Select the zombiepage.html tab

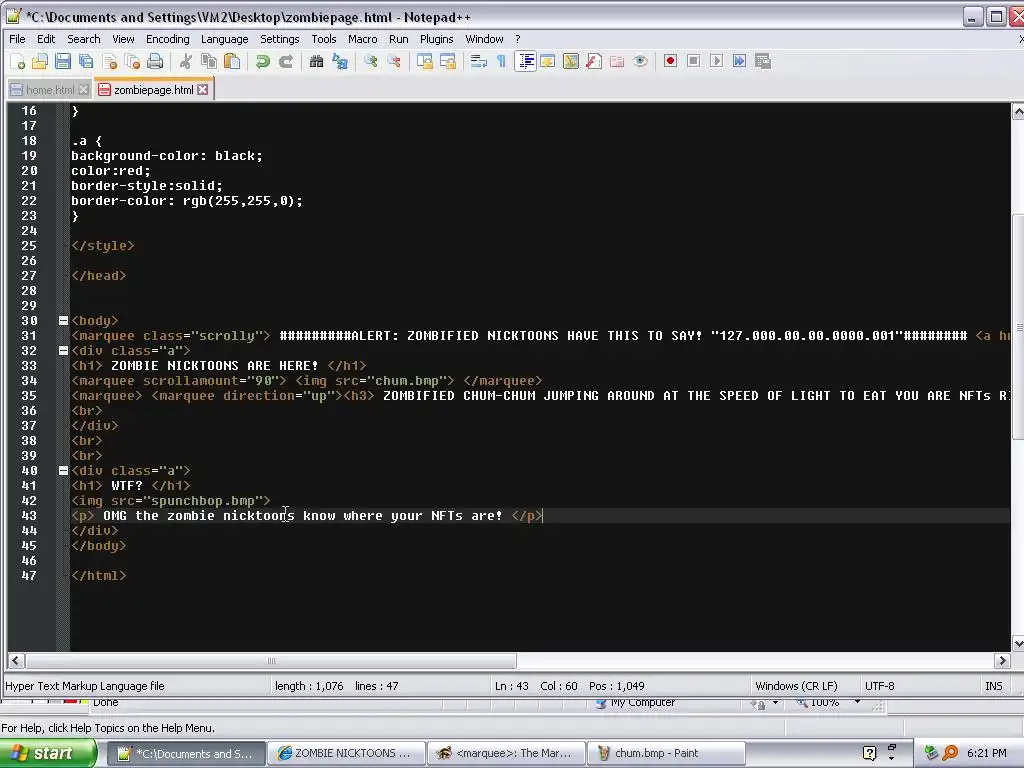pos(153,89)
